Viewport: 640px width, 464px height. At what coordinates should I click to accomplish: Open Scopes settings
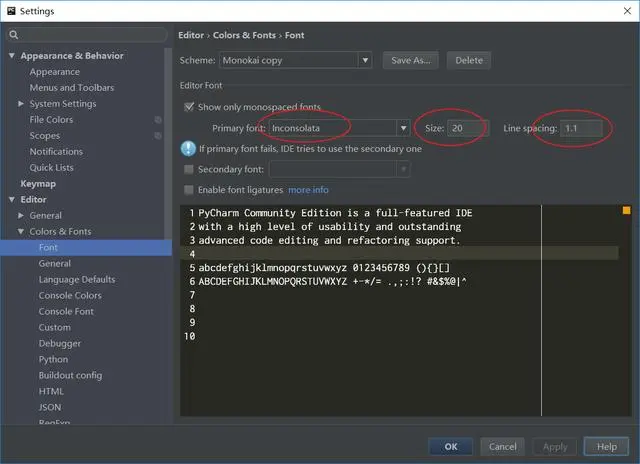pos(44,135)
